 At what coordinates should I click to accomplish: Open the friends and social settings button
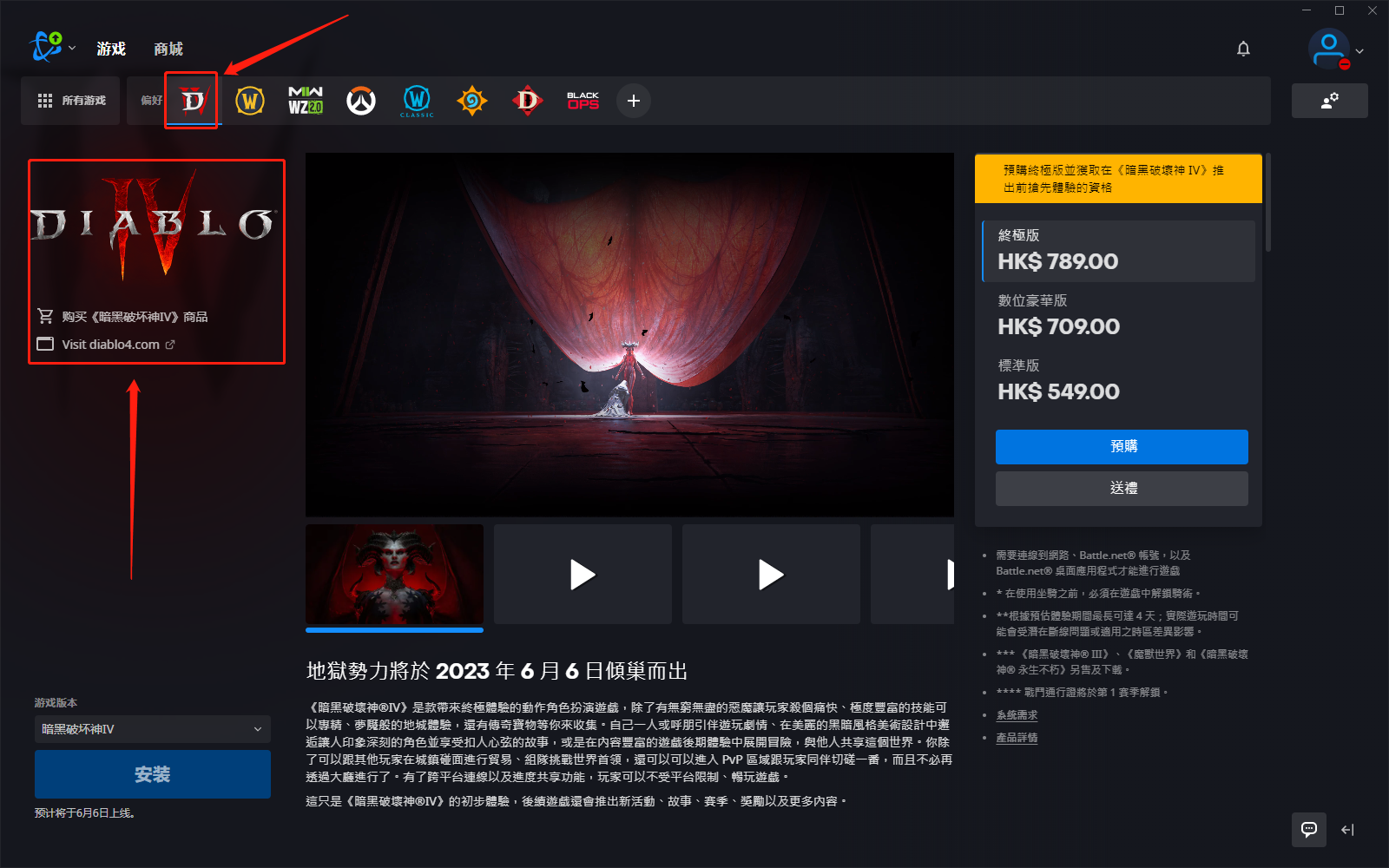point(1329,101)
